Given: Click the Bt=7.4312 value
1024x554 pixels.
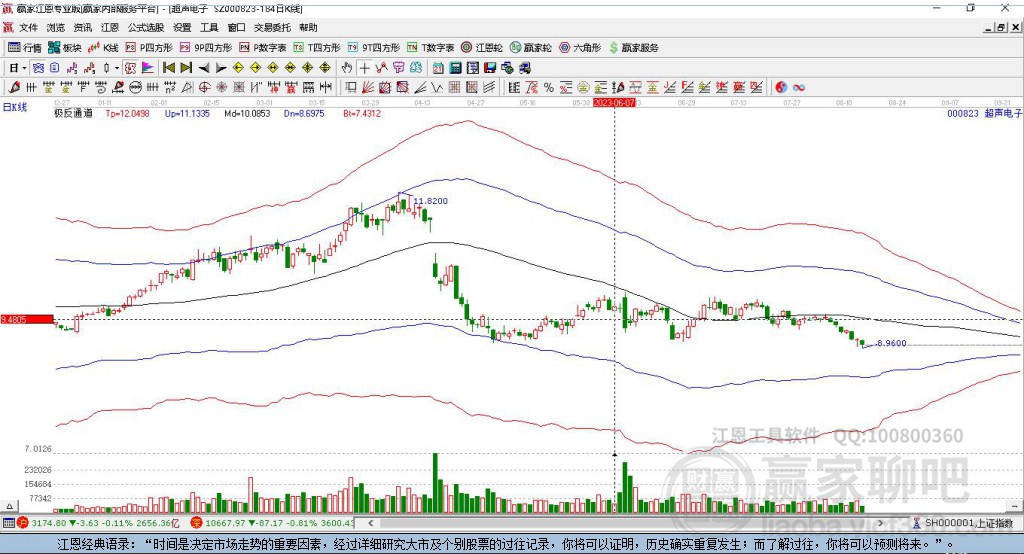Looking at the screenshot, I should click(x=362, y=113).
